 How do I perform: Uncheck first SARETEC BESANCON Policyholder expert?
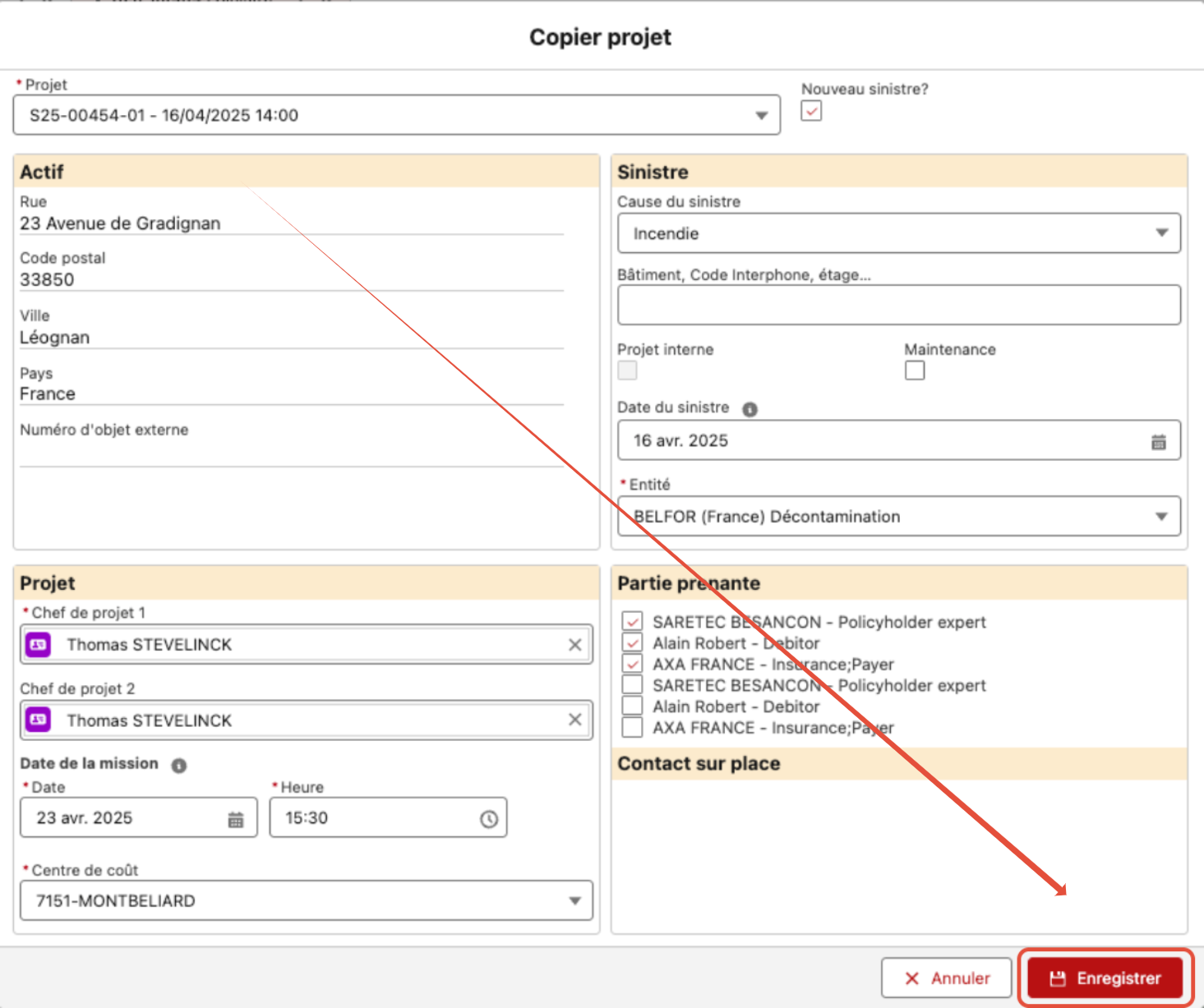click(632, 622)
